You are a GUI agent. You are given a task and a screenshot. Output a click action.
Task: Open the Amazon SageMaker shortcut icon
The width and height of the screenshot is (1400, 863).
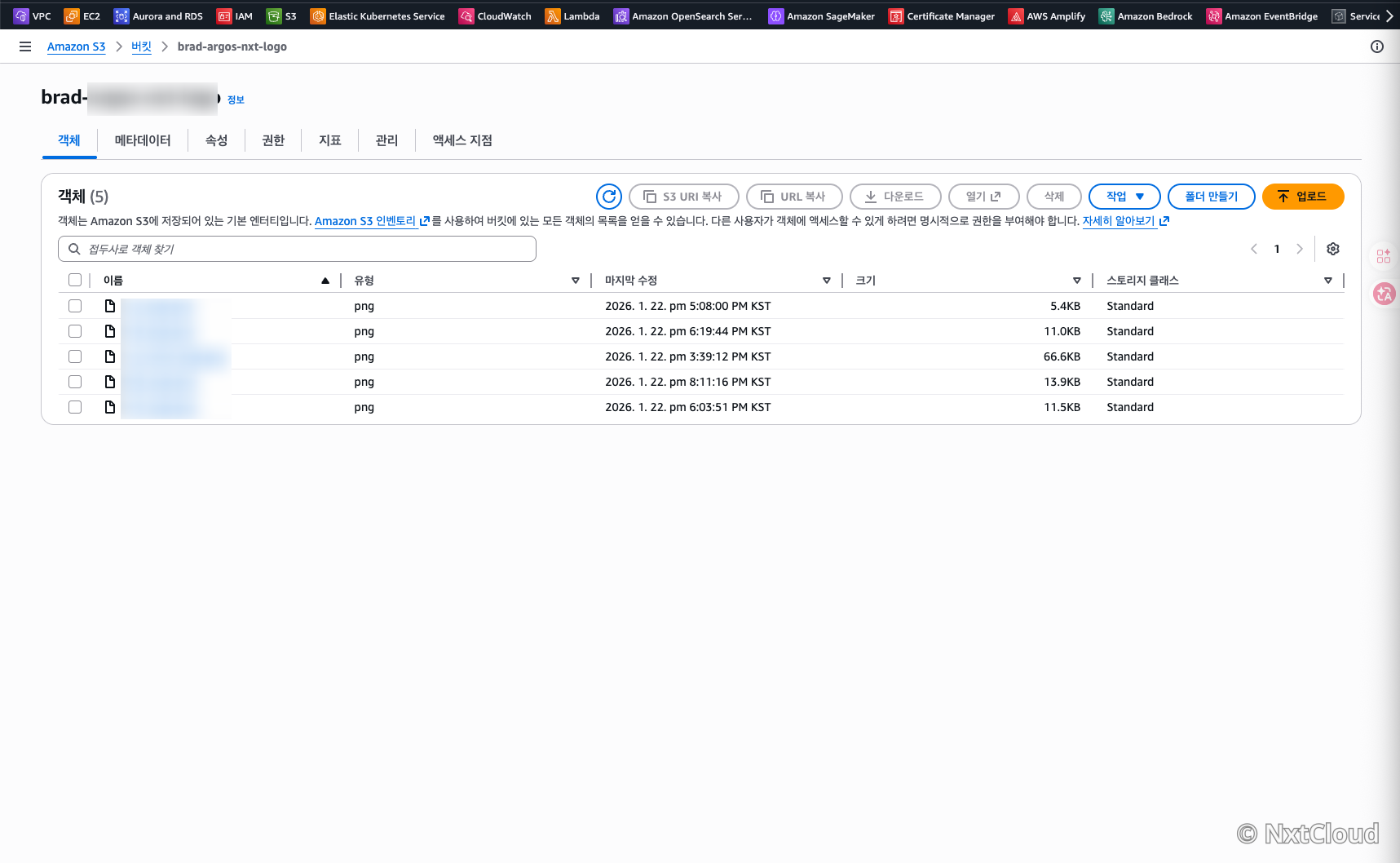tap(776, 16)
